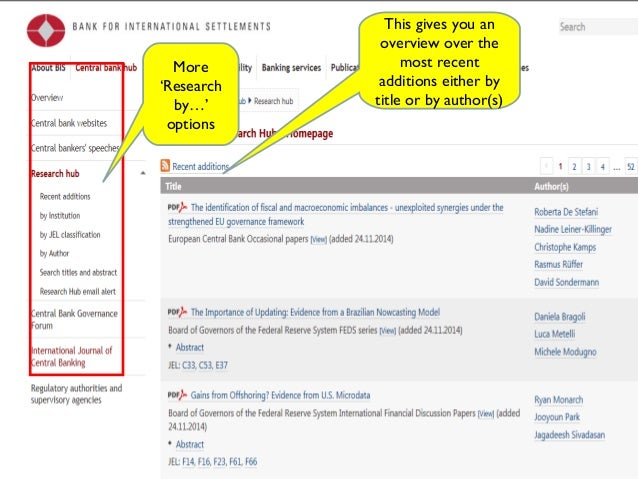Open author Roberta De Stefani
This screenshot has height=479, width=638.
[566, 212]
